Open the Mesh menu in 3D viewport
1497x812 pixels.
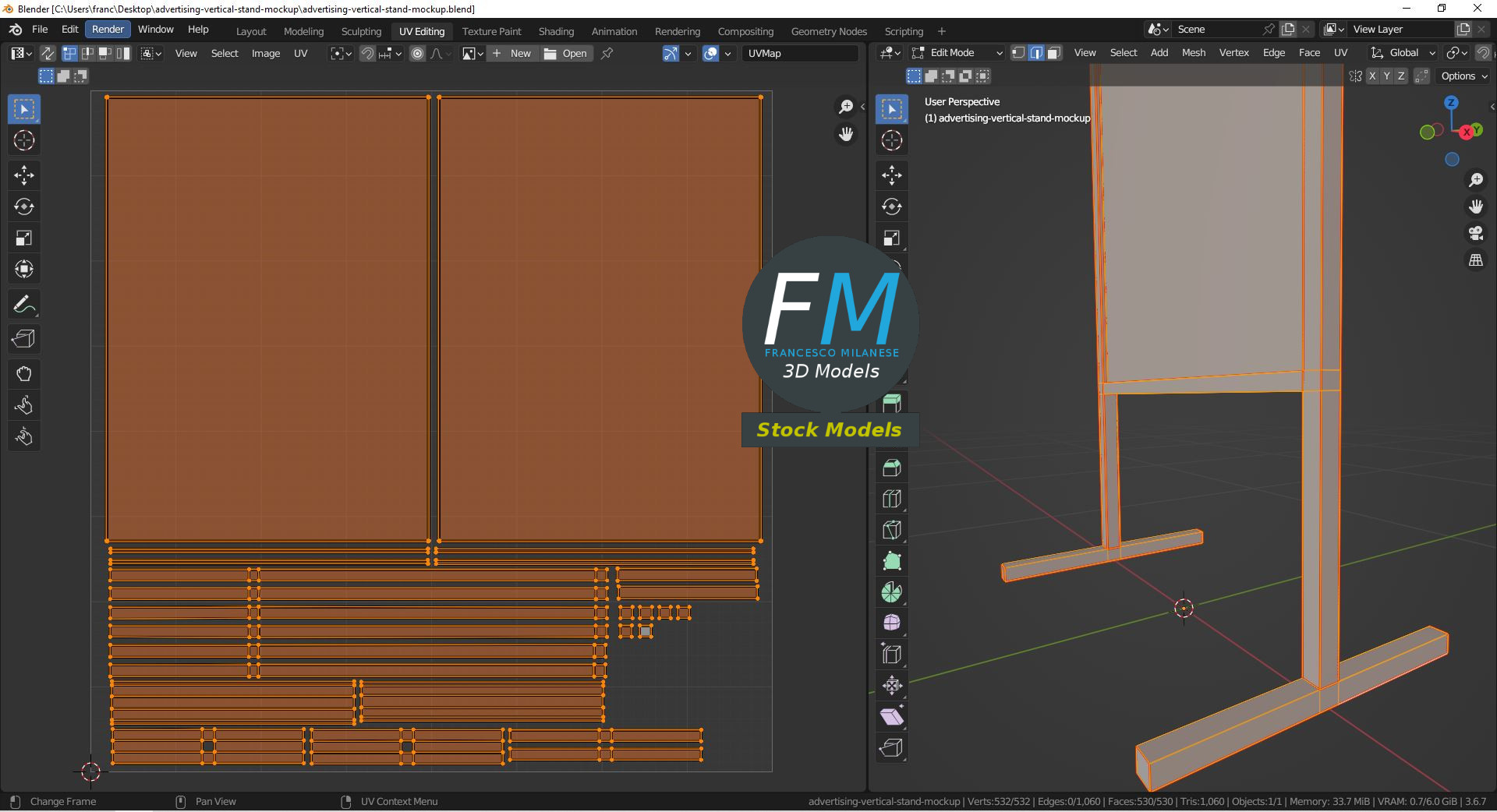pyautogui.click(x=1193, y=52)
